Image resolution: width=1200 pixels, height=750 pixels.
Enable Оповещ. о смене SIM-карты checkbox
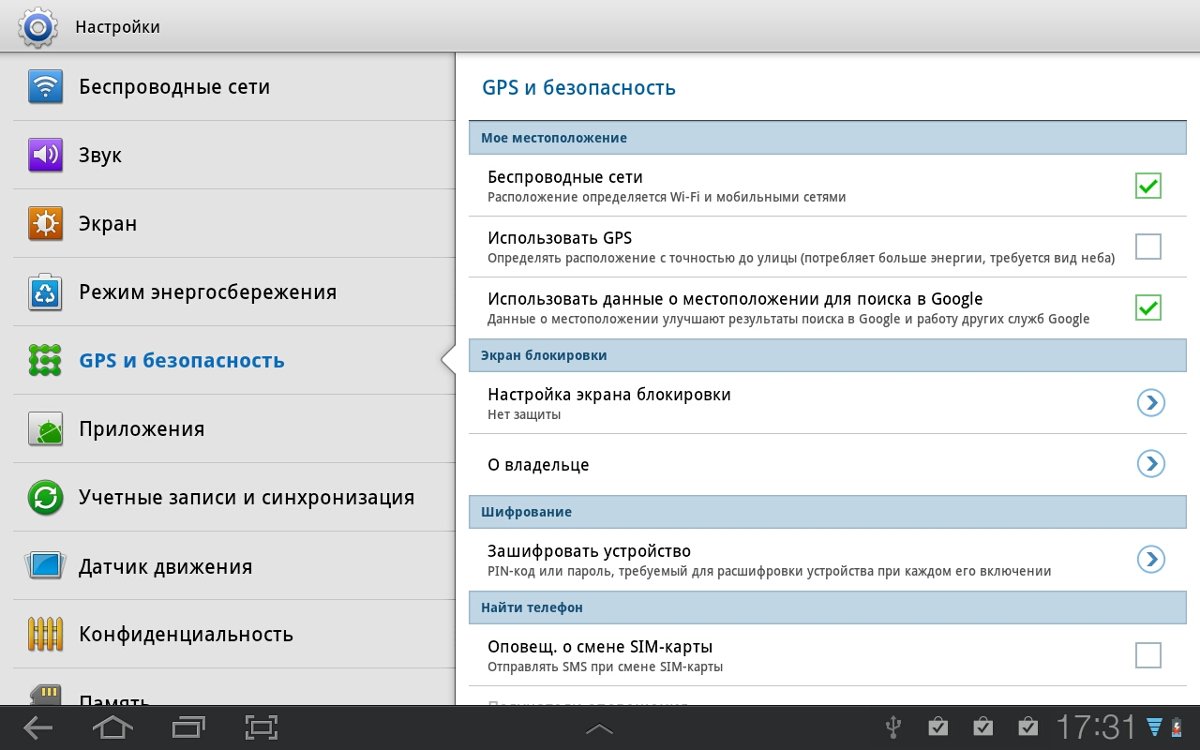coord(1148,655)
